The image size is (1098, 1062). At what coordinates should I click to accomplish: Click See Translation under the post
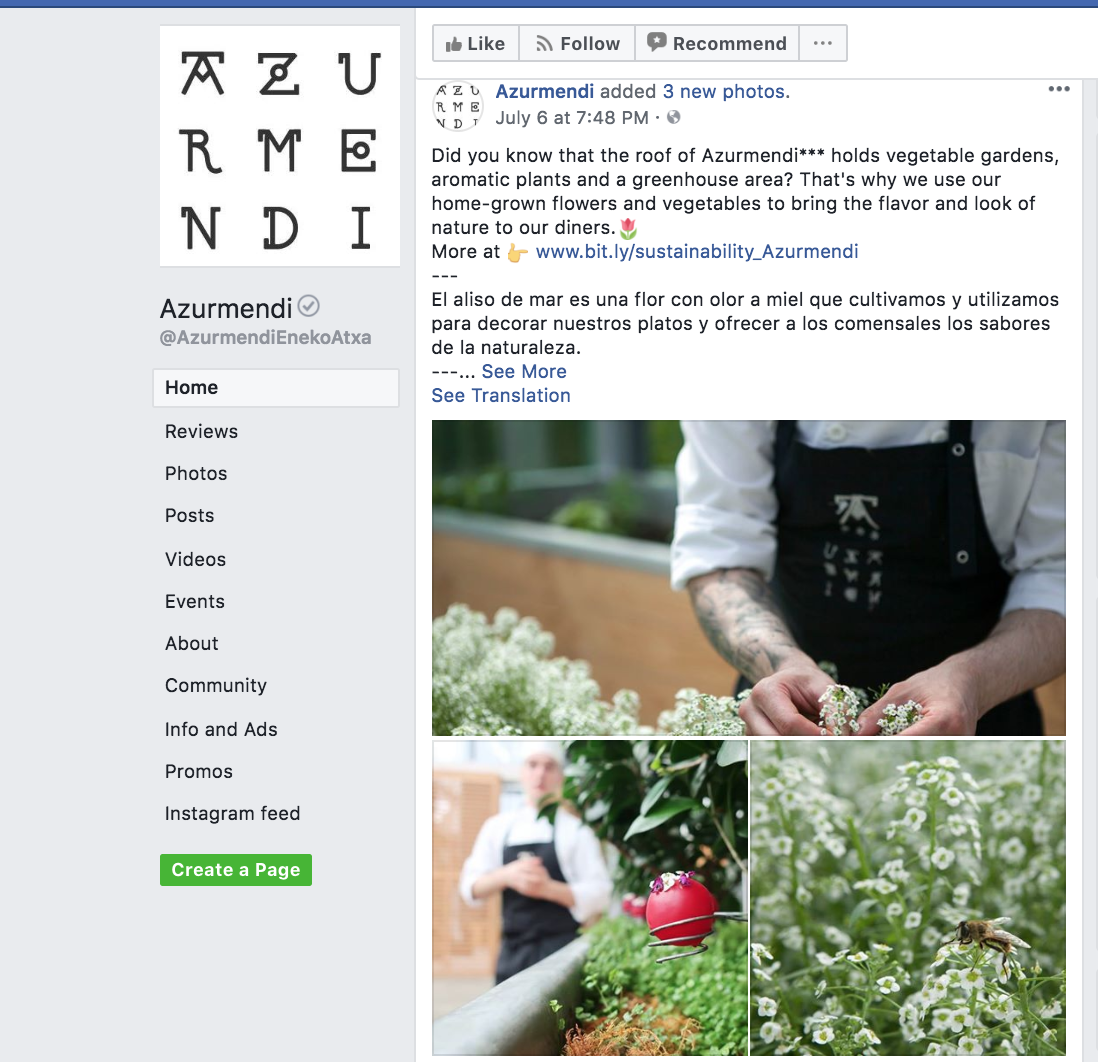point(501,396)
